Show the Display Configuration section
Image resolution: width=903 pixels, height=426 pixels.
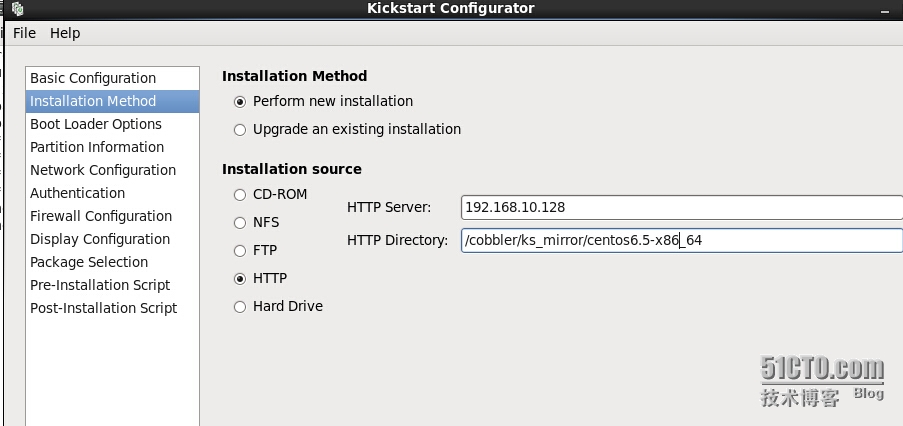pyautogui.click(x=112, y=239)
